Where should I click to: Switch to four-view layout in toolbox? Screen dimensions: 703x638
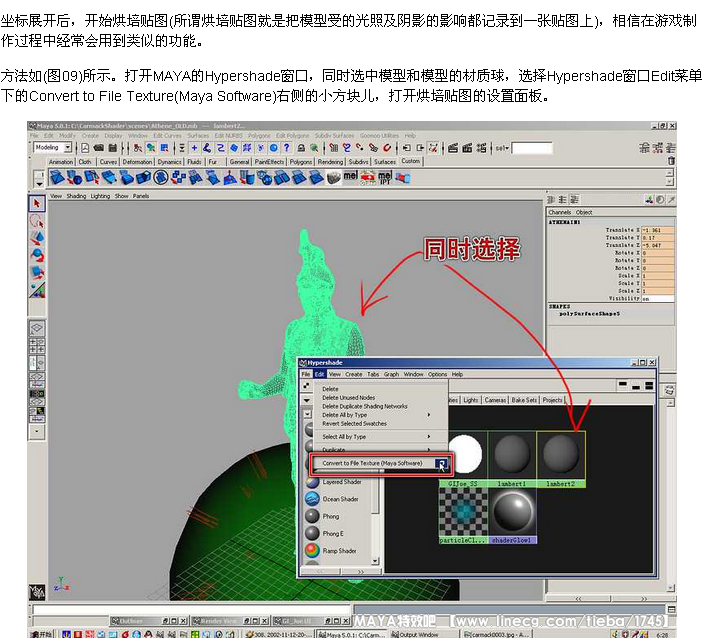[37, 345]
